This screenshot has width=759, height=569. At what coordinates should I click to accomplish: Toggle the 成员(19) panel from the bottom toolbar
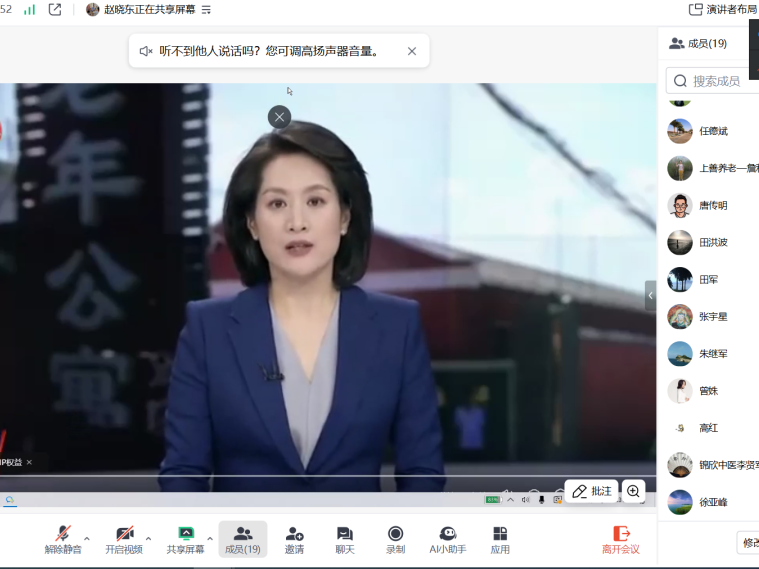coord(243,539)
